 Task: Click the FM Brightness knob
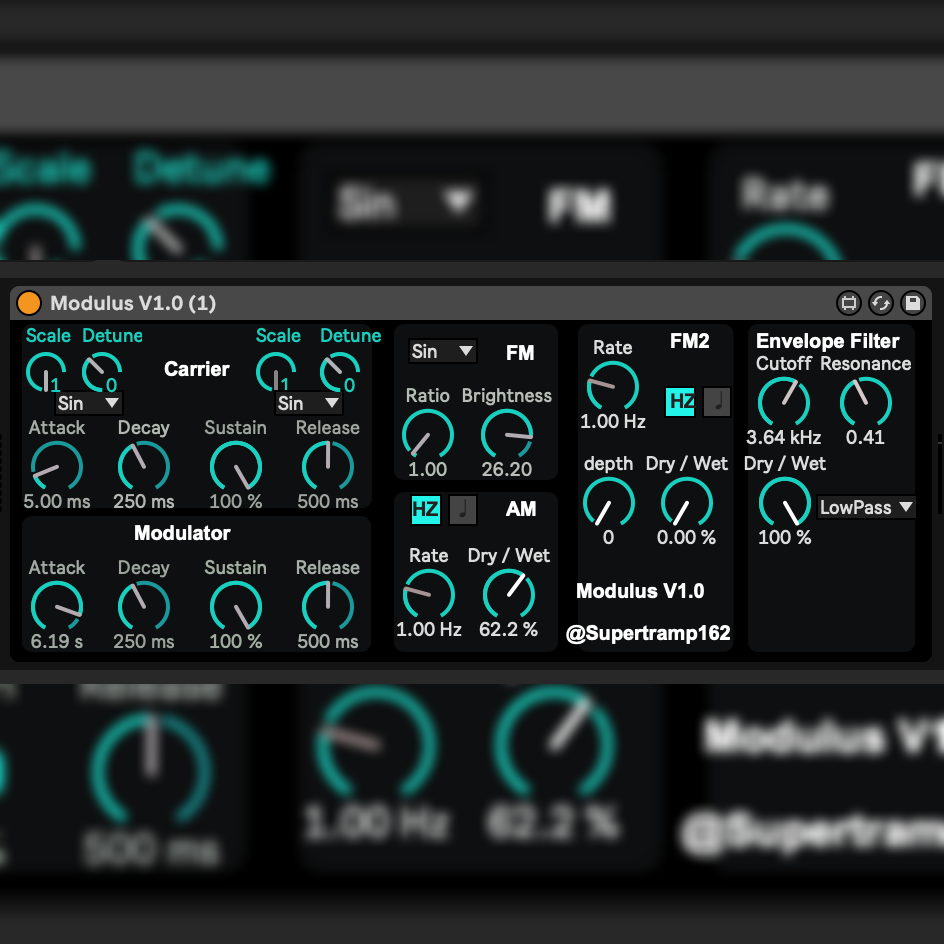click(506, 434)
